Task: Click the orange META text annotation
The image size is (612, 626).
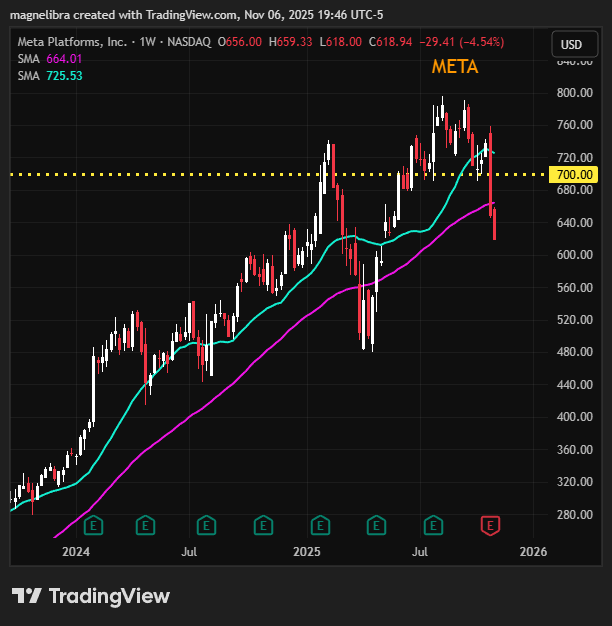Action: pyautogui.click(x=455, y=66)
